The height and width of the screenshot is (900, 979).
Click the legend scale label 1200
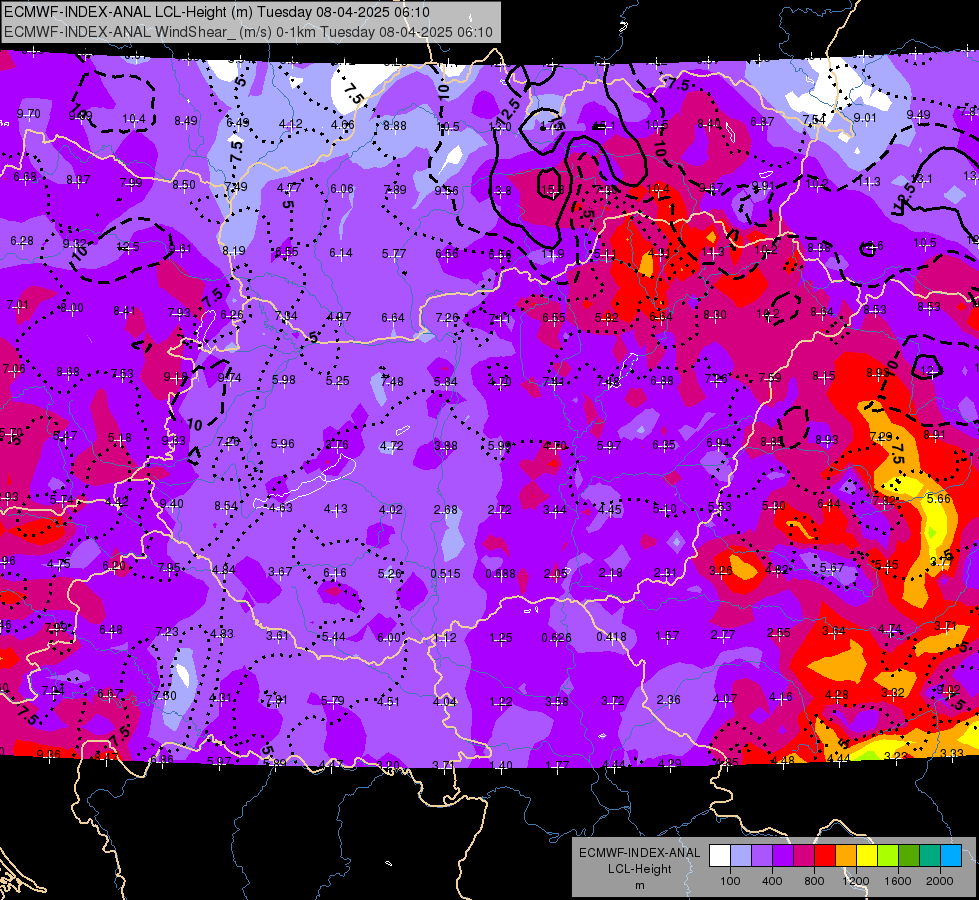856,881
